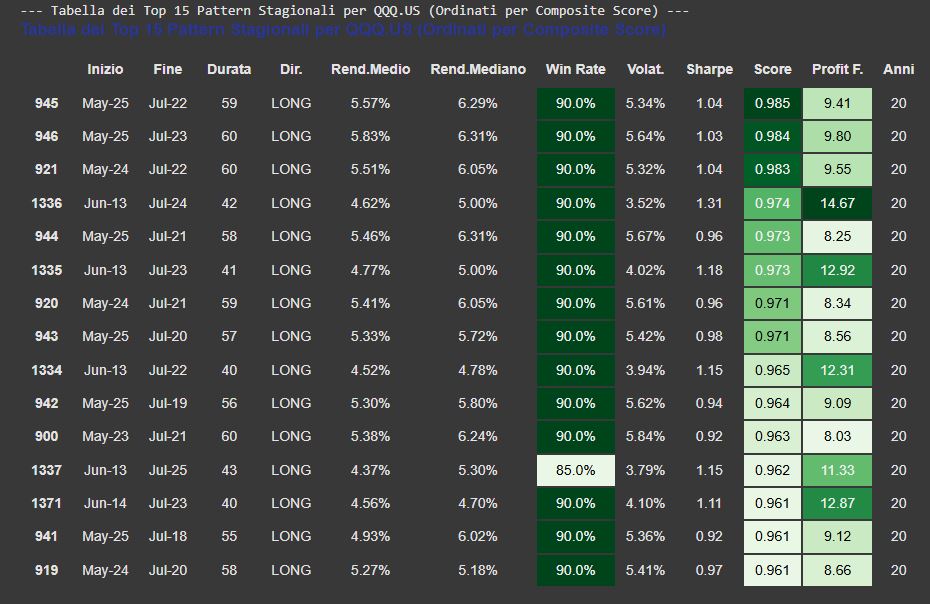Click the Profit F. cell 12.31
This screenshot has height=604, width=930.
(837, 370)
